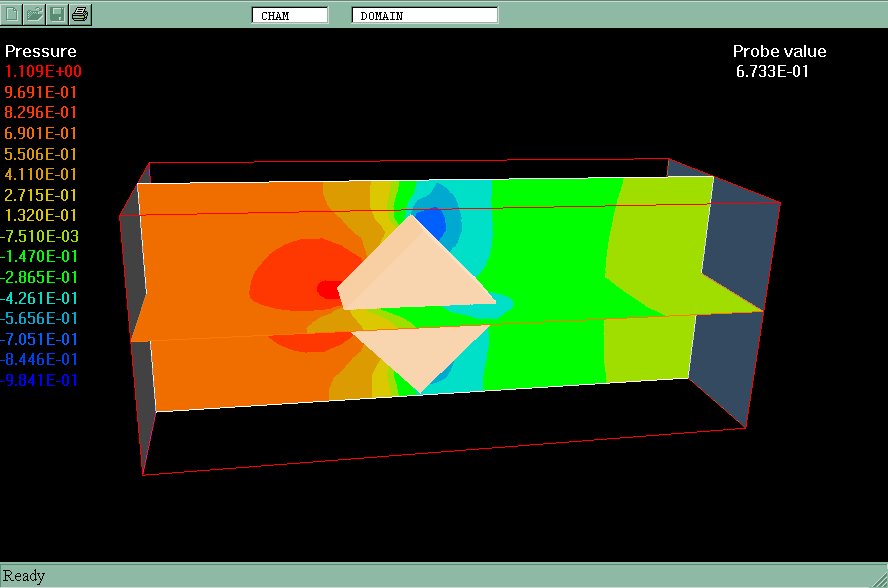Image resolution: width=888 pixels, height=588 pixels.
Task: Click the Open folder icon
Action: (35, 14)
